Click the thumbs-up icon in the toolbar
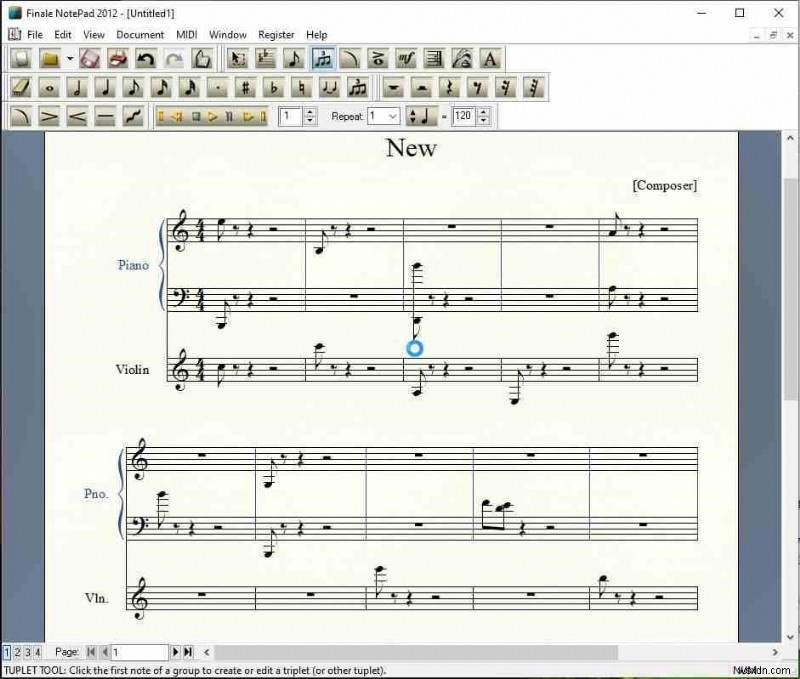This screenshot has width=800, height=679. (202, 59)
